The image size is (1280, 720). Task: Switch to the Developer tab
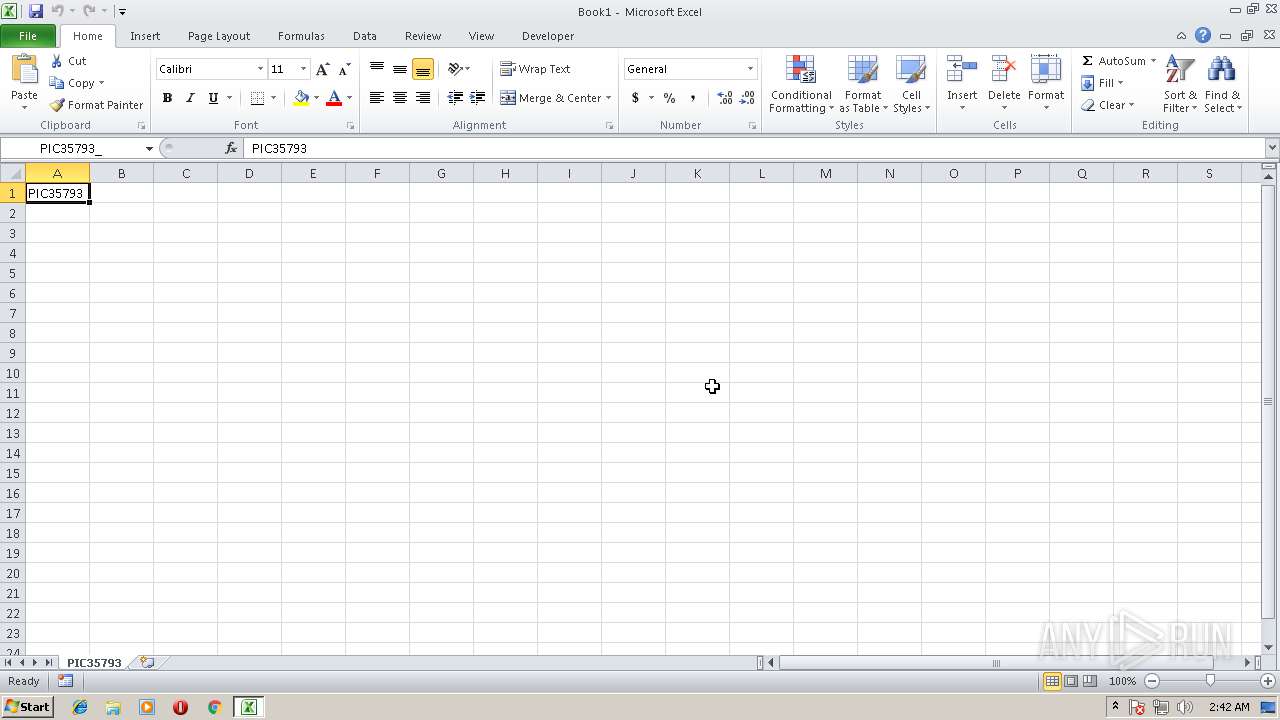pos(548,36)
